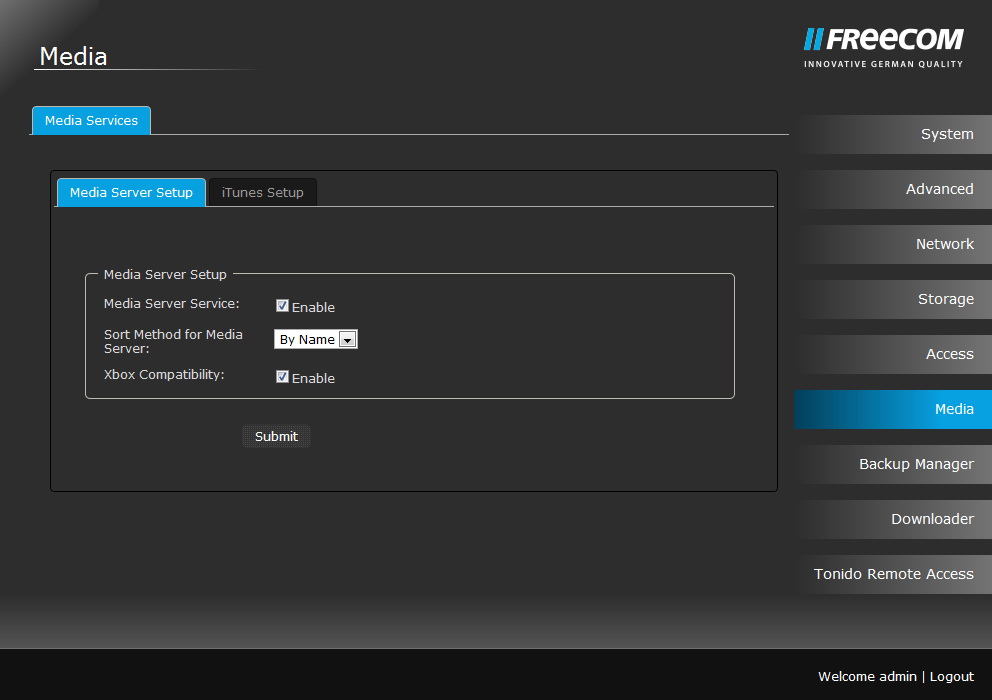Click the Sort Method for Media Server label

pyautogui.click(x=173, y=341)
